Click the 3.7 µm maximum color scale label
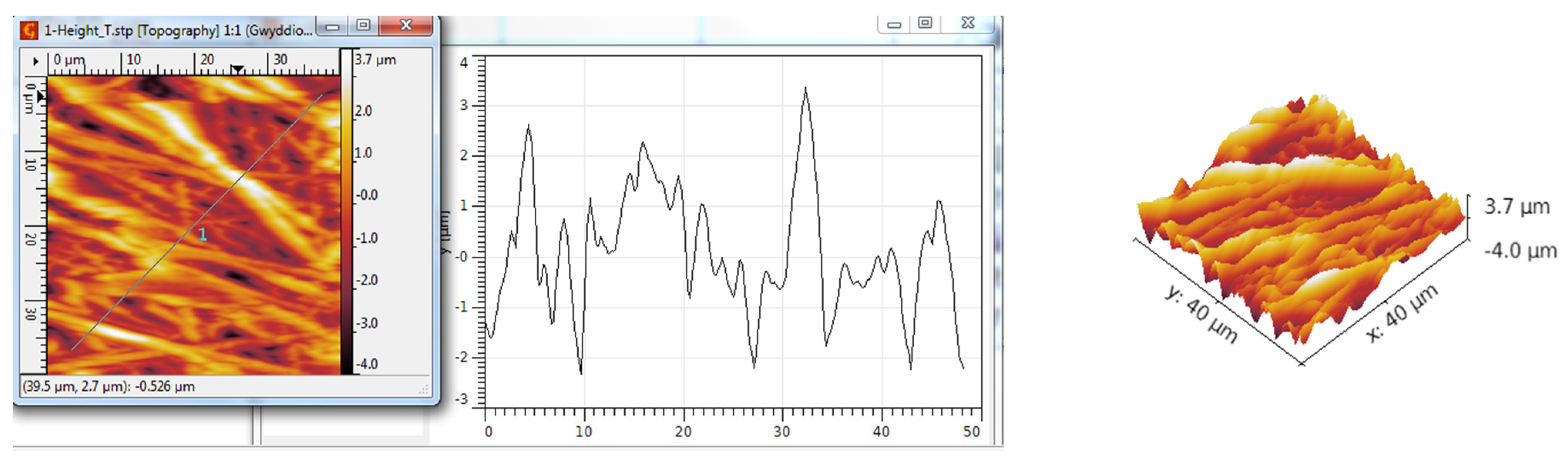The width and height of the screenshot is (1568, 458). pos(376,60)
